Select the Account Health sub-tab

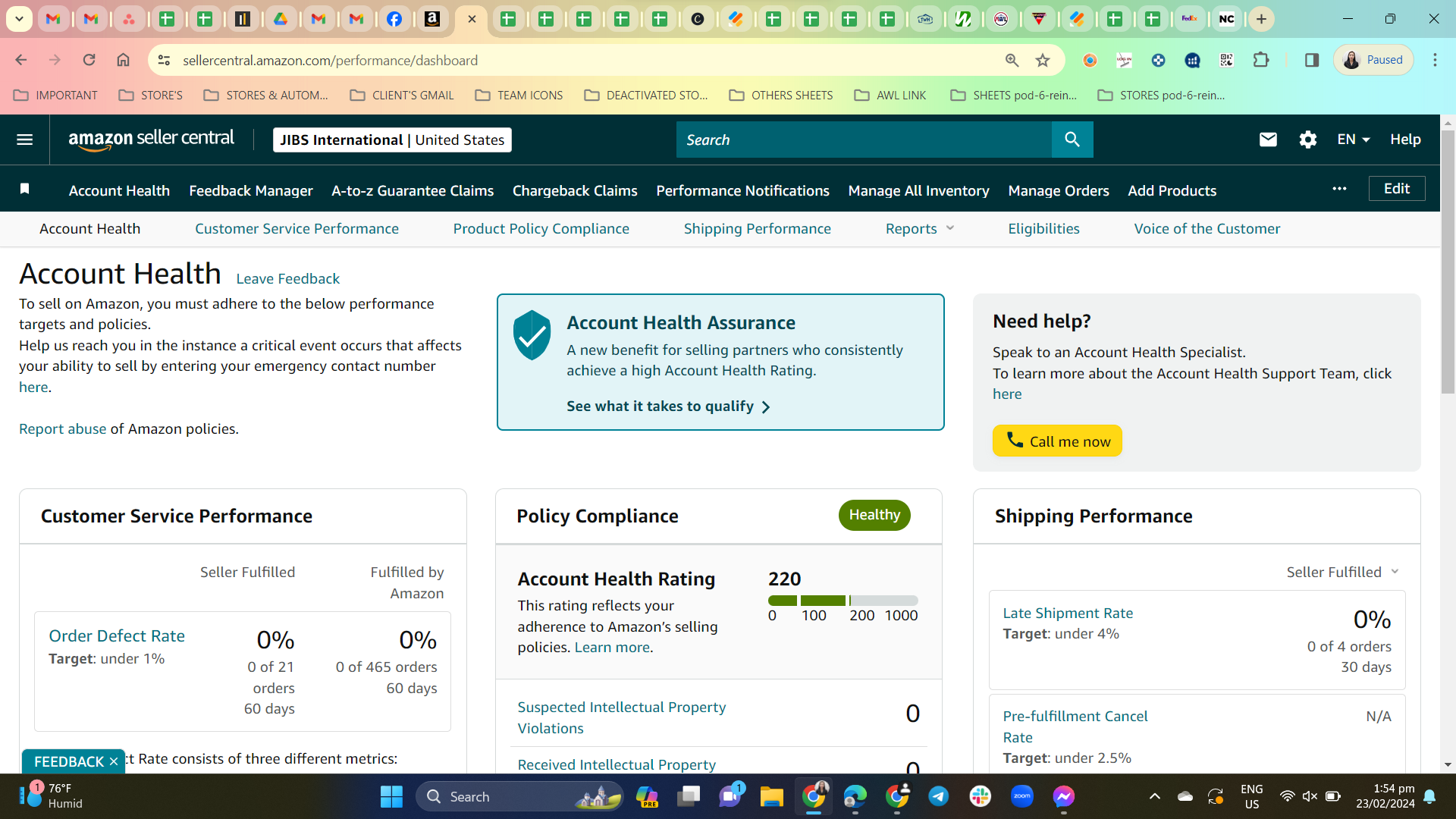(x=89, y=228)
